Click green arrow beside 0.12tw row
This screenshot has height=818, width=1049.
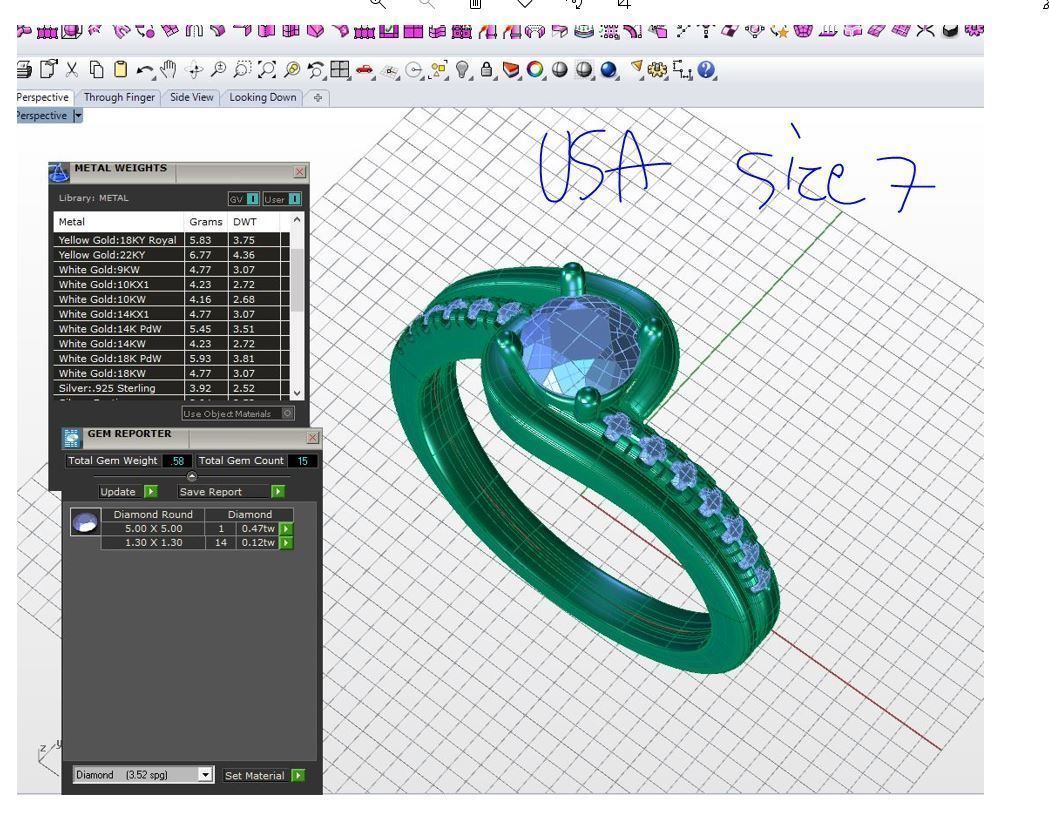[286, 542]
